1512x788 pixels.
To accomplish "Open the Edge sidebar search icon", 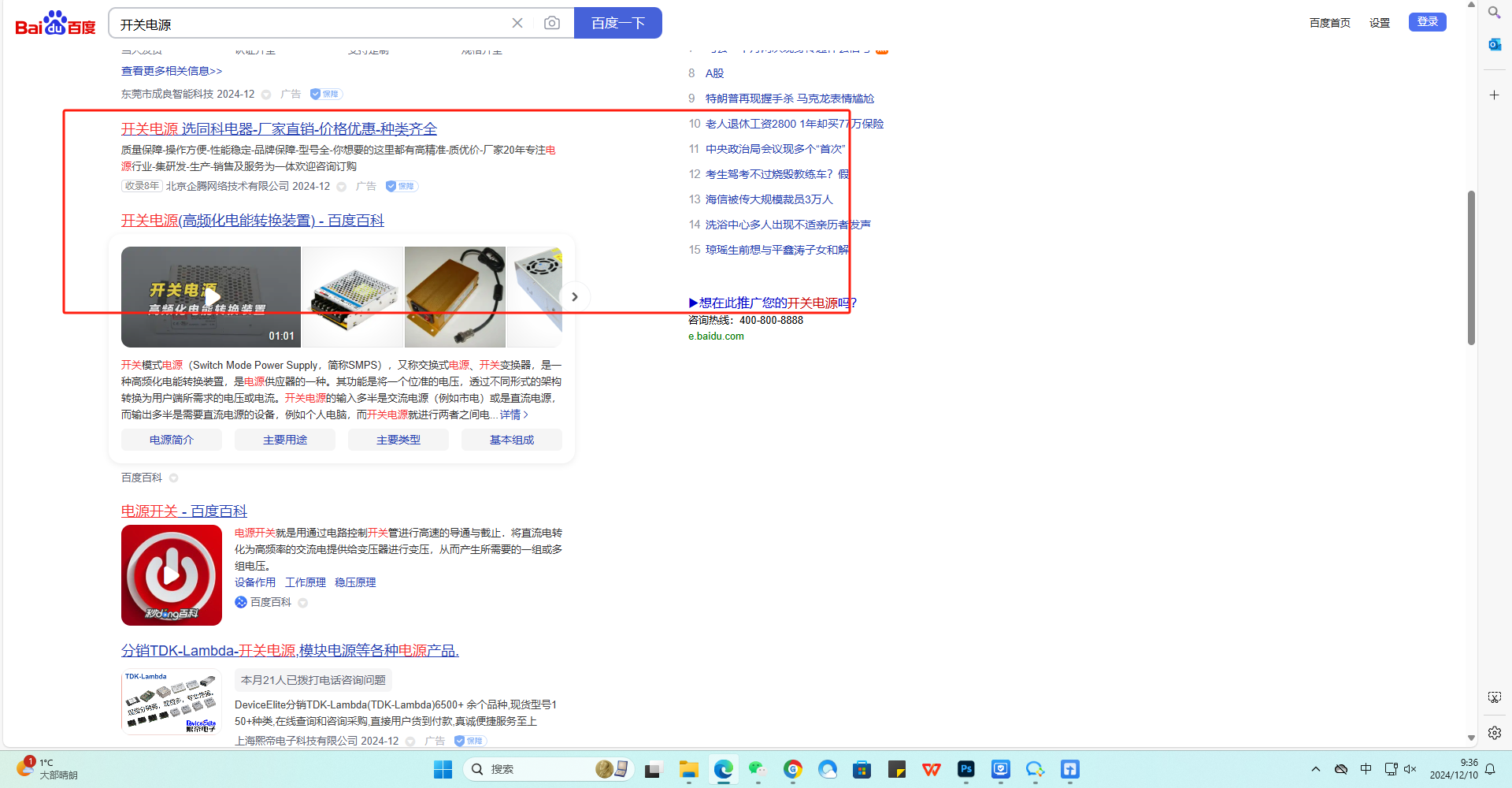I will 1494,13.
